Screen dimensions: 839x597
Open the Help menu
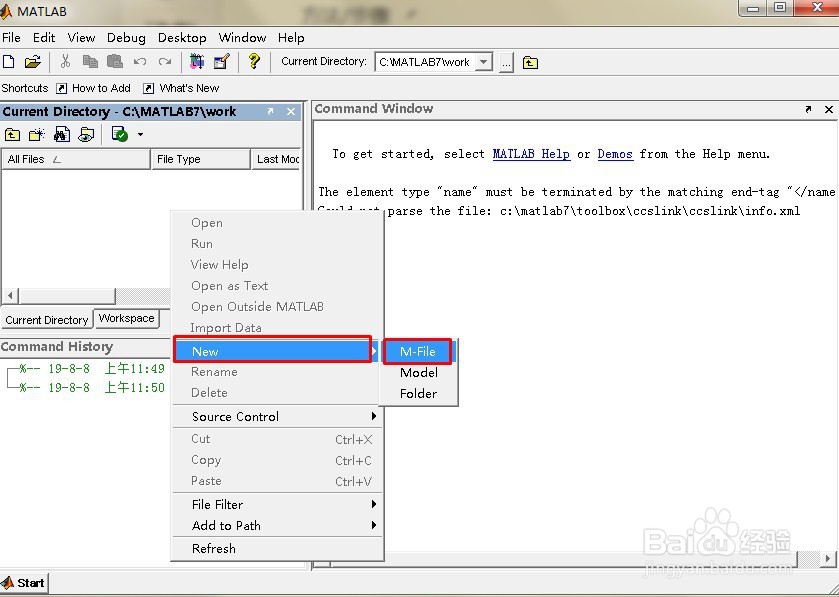(291, 38)
